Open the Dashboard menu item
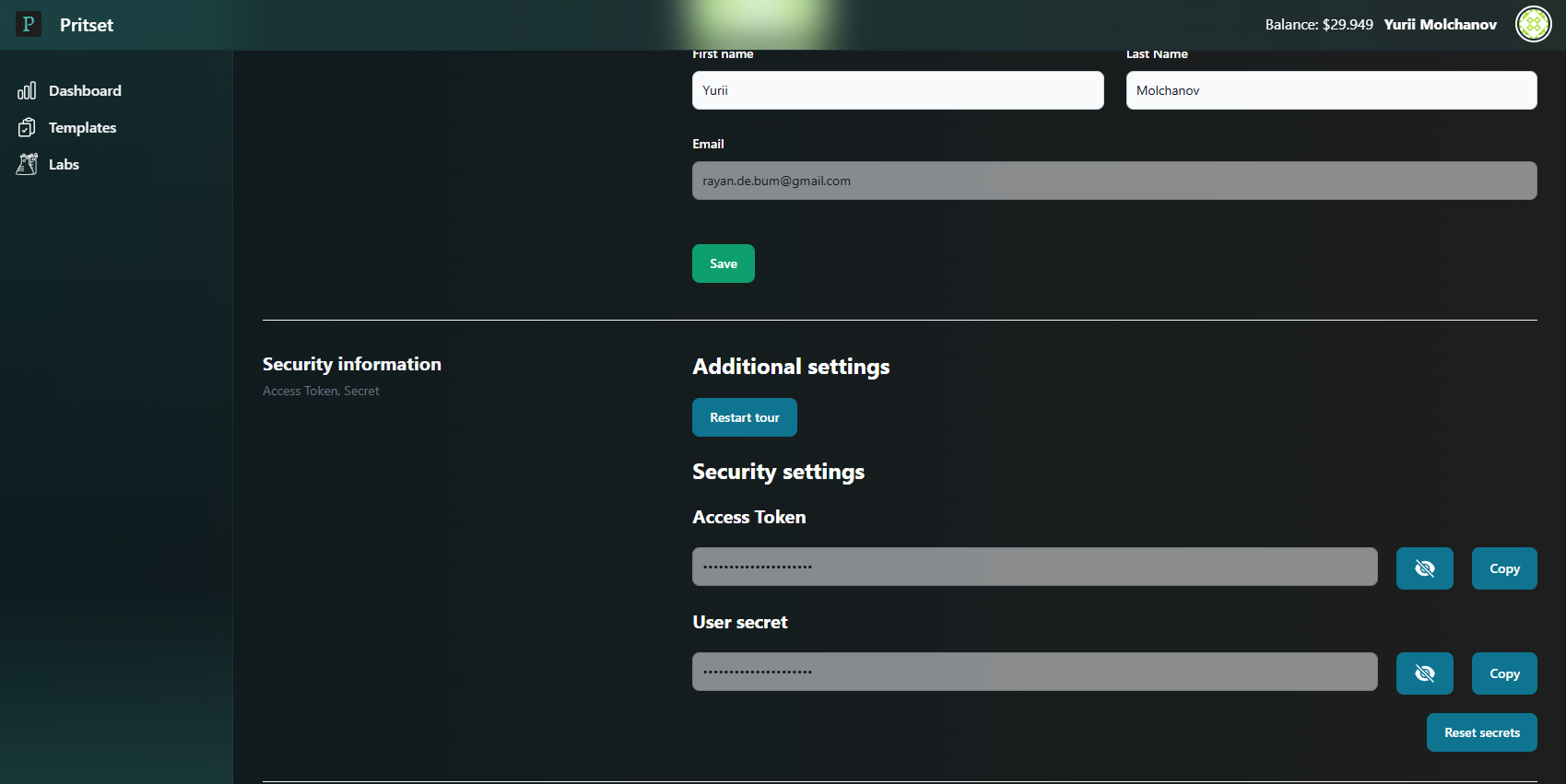Image resolution: width=1566 pixels, height=784 pixels. [85, 90]
